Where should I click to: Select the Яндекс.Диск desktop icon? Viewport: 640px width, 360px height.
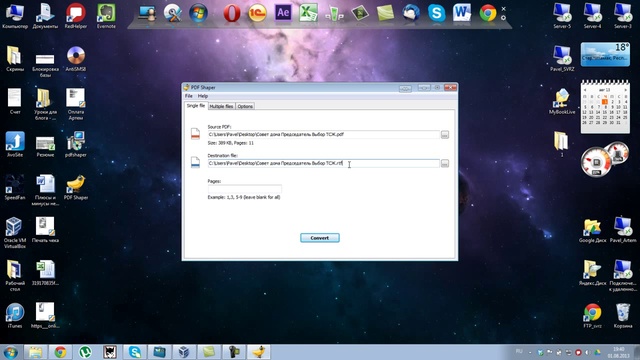(x=592, y=273)
